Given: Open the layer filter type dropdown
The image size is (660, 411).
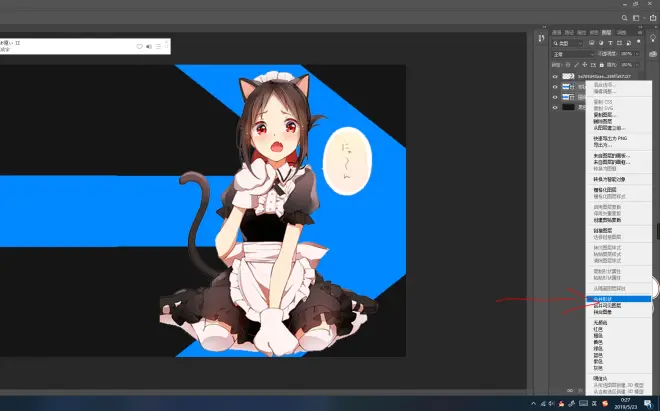Looking at the screenshot, I should tap(568, 43).
